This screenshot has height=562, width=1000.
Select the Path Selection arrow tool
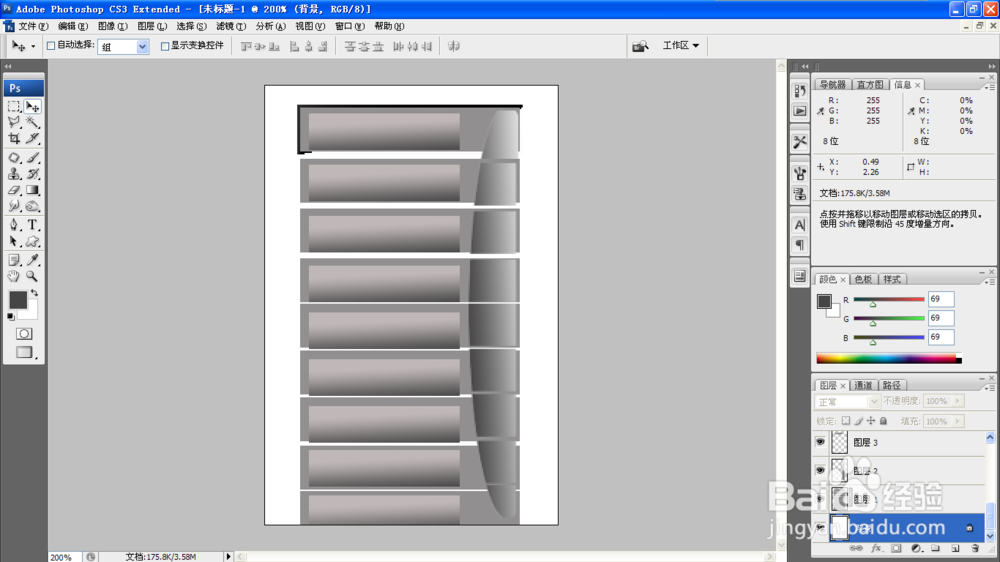[14, 242]
